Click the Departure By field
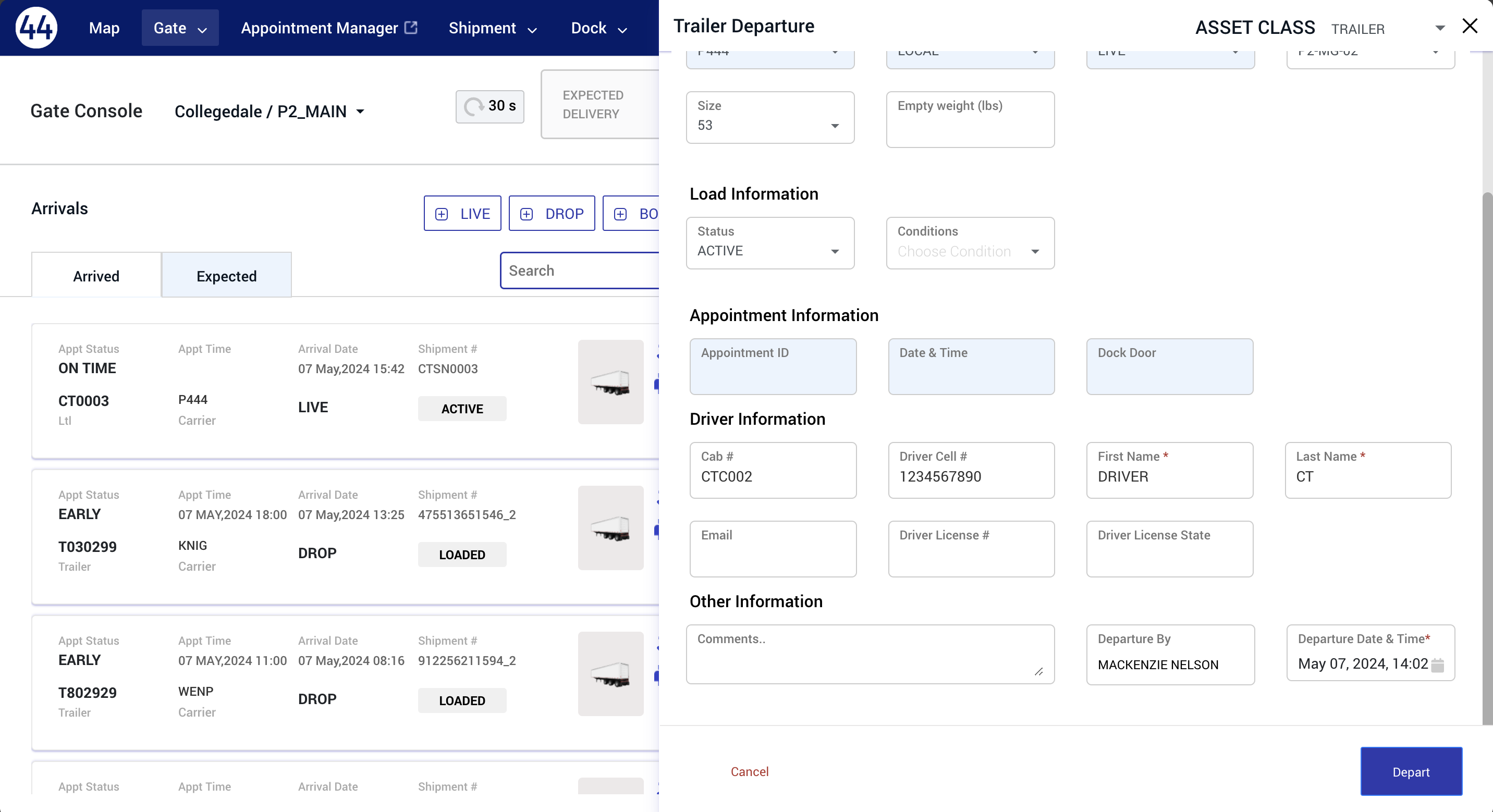The width and height of the screenshot is (1493, 812). click(x=1170, y=655)
